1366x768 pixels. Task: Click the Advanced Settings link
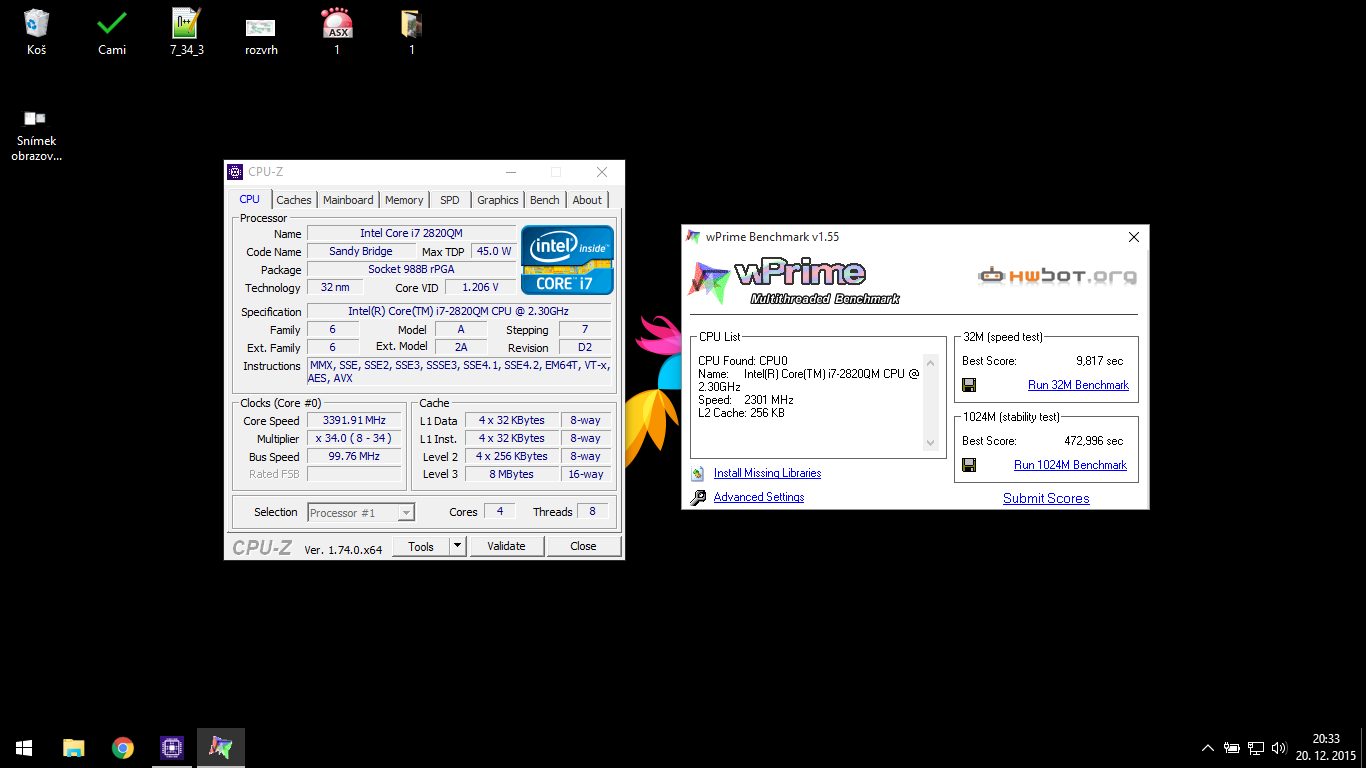[759, 497]
